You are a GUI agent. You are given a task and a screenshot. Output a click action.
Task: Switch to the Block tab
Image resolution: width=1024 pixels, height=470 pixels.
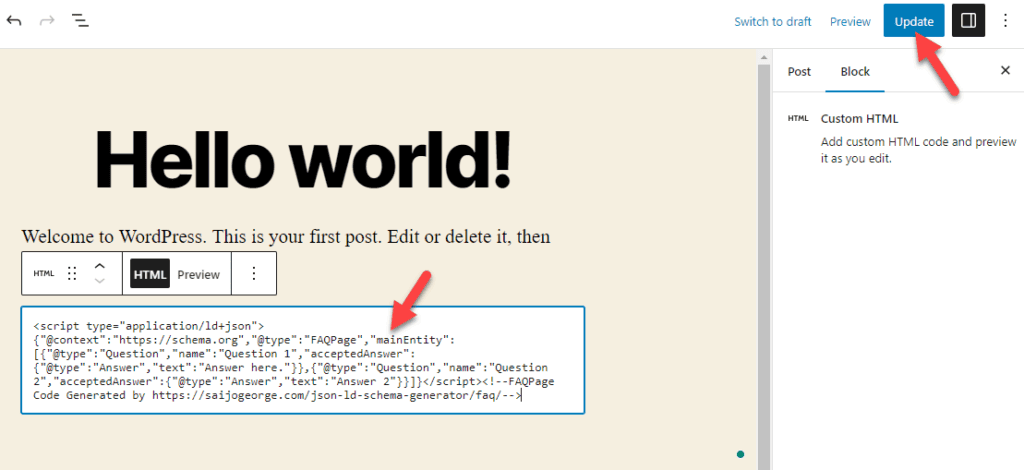click(x=855, y=71)
